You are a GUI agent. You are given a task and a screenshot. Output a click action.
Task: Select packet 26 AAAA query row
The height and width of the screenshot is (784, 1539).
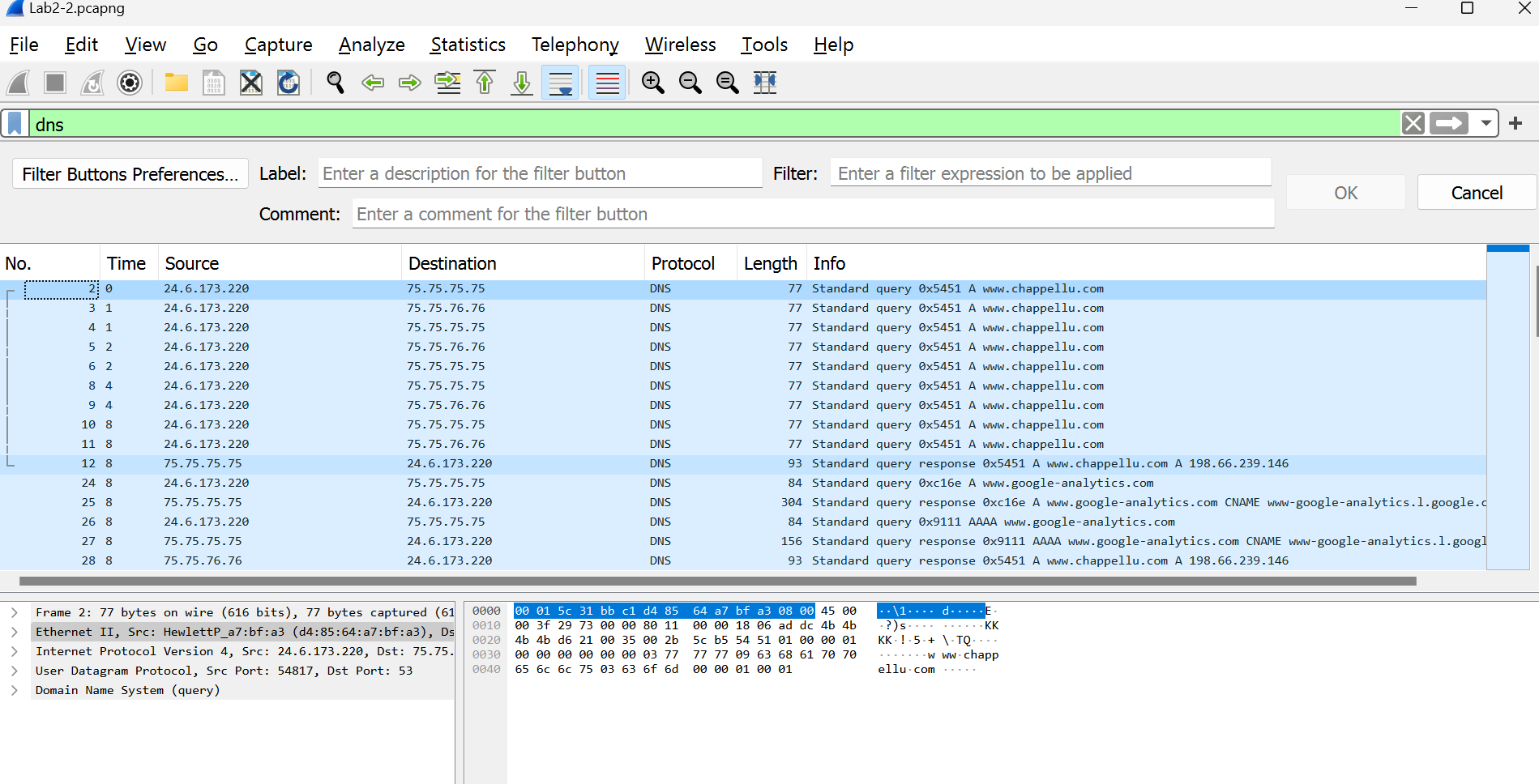point(743,522)
